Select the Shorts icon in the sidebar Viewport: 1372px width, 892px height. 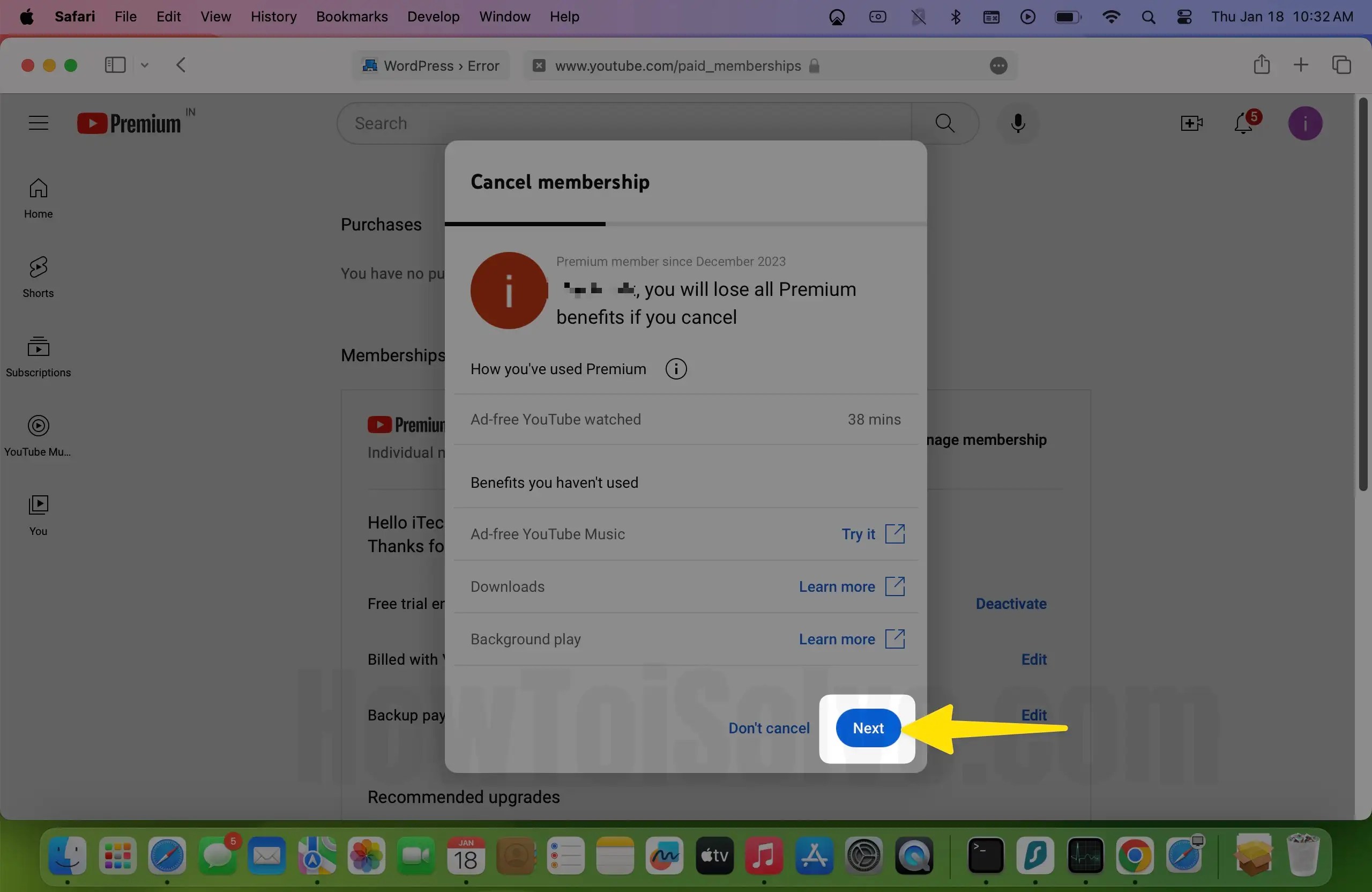[x=38, y=277]
